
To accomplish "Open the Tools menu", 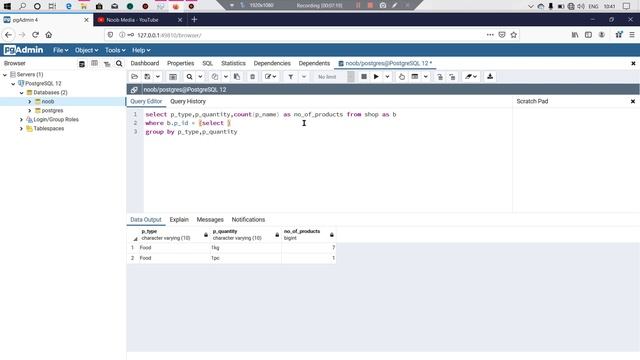I will [x=115, y=50].
